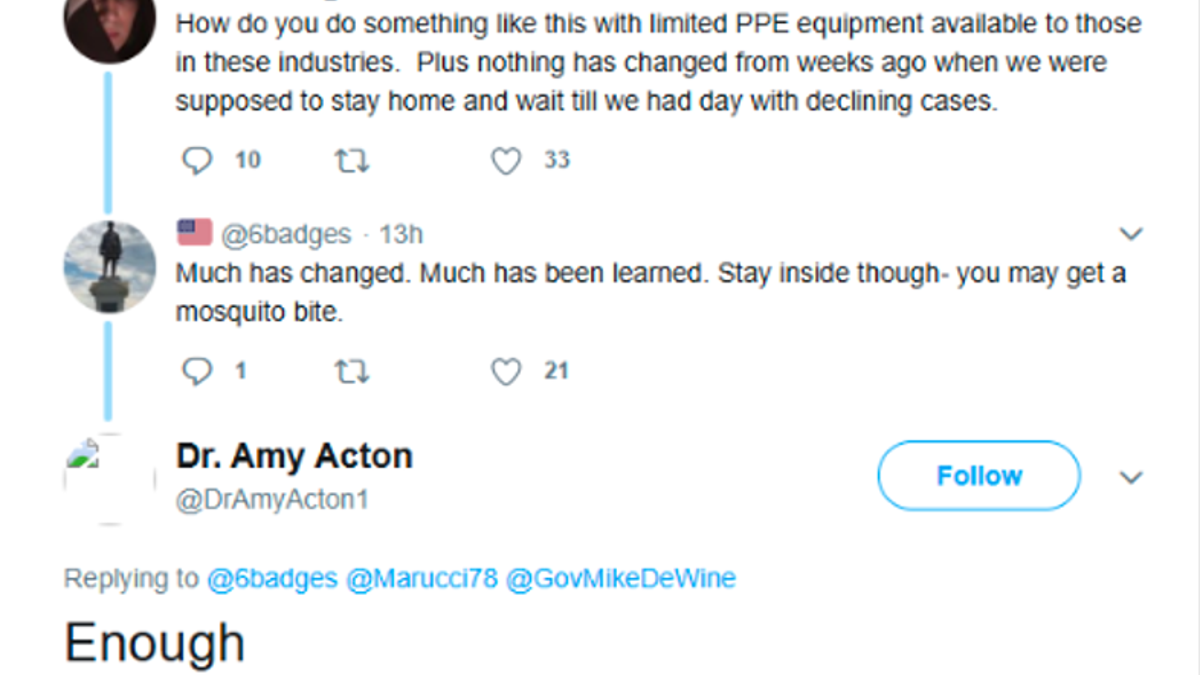The height and width of the screenshot is (675, 1200).
Task: Open the options menu on @6badges tweet
Action: 1132,232
